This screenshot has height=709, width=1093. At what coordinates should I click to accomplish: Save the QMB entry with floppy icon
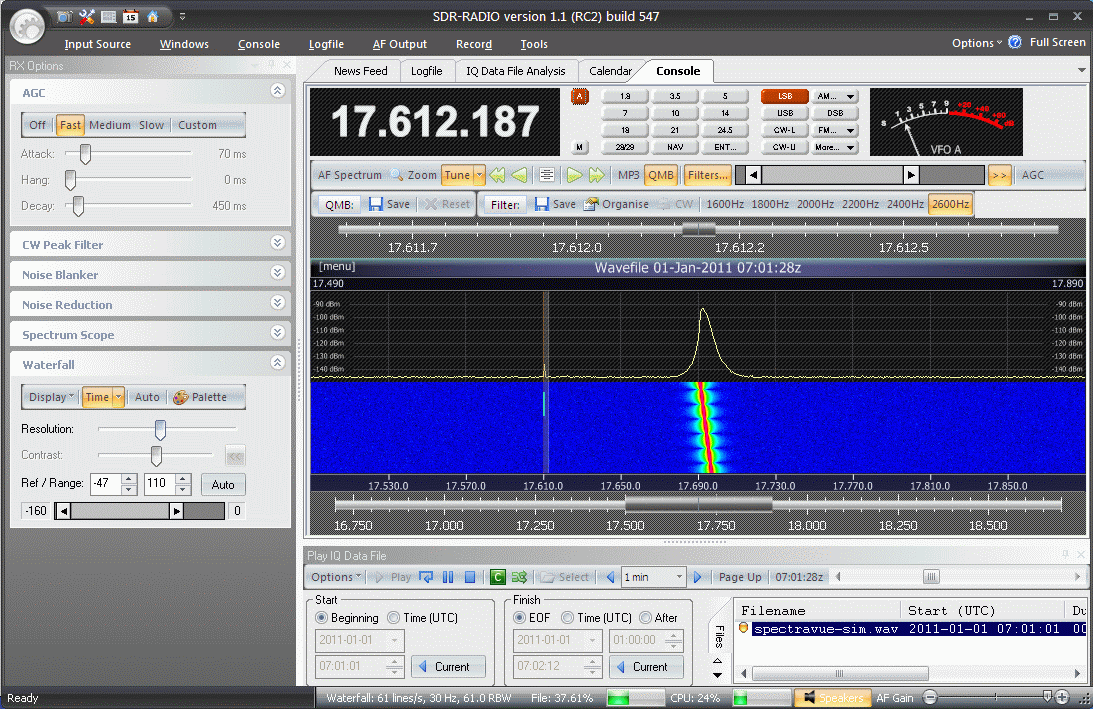pos(390,204)
